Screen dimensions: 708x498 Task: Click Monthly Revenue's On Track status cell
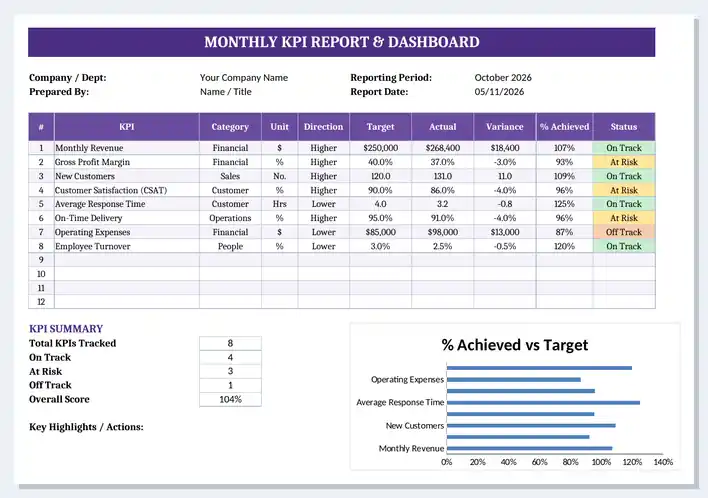624,148
